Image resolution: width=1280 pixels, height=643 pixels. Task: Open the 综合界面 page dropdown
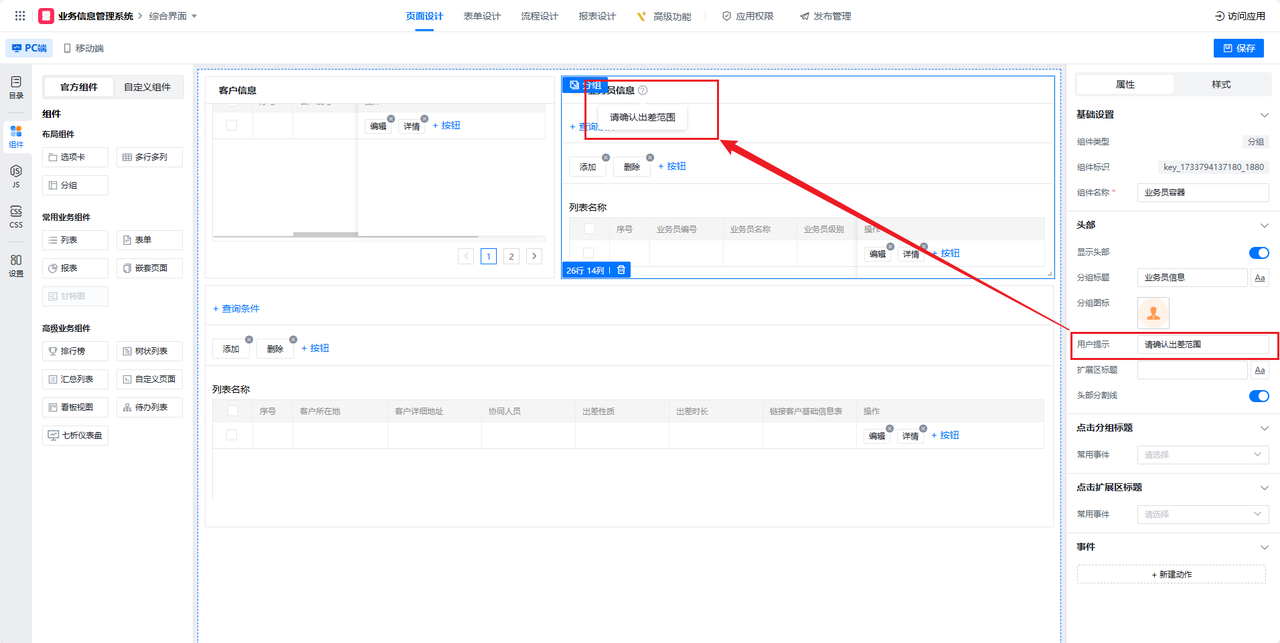pyautogui.click(x=173, y=16)
